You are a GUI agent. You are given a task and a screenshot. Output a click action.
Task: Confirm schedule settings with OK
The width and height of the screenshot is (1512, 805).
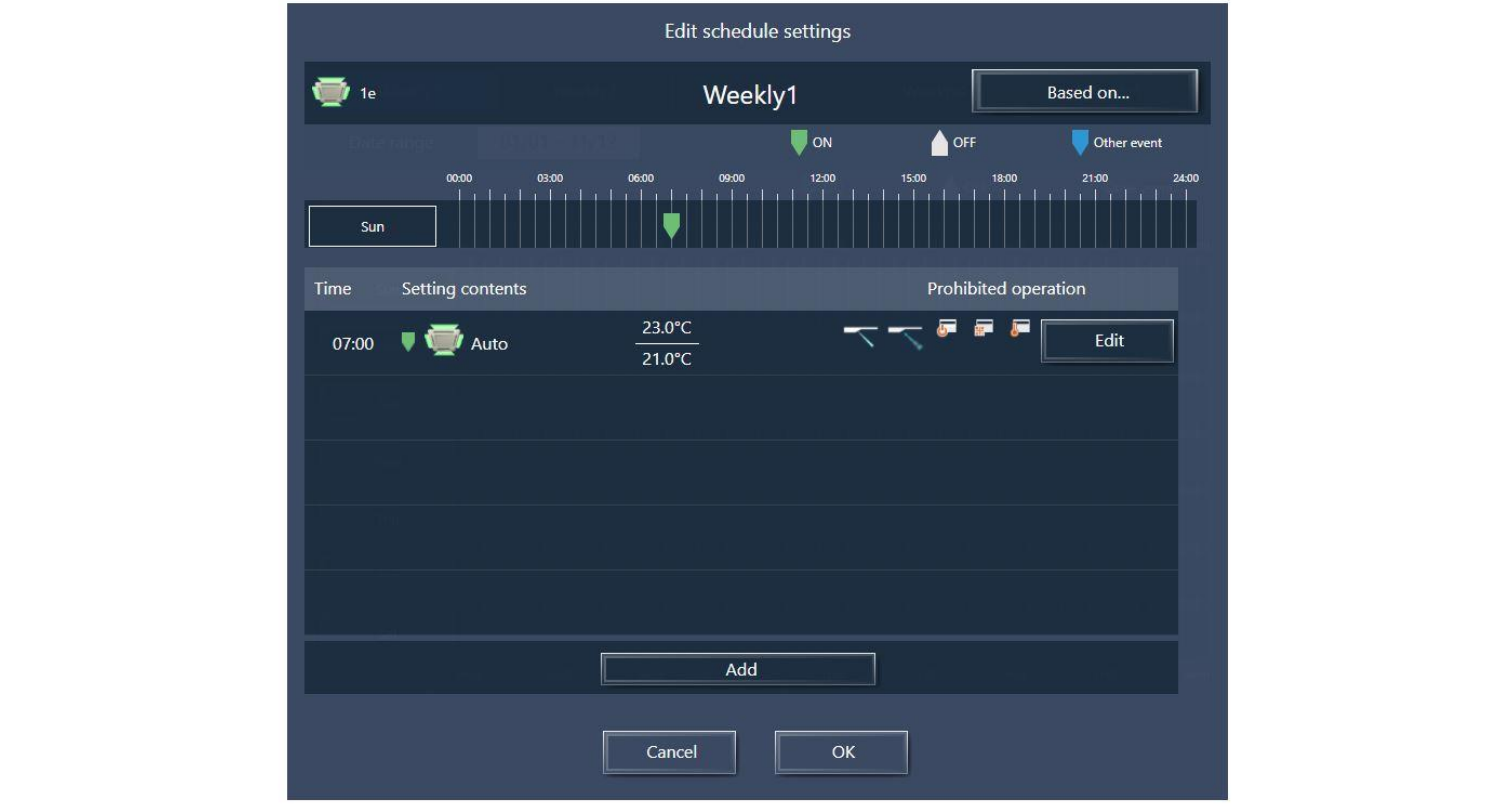pos(842,752)
